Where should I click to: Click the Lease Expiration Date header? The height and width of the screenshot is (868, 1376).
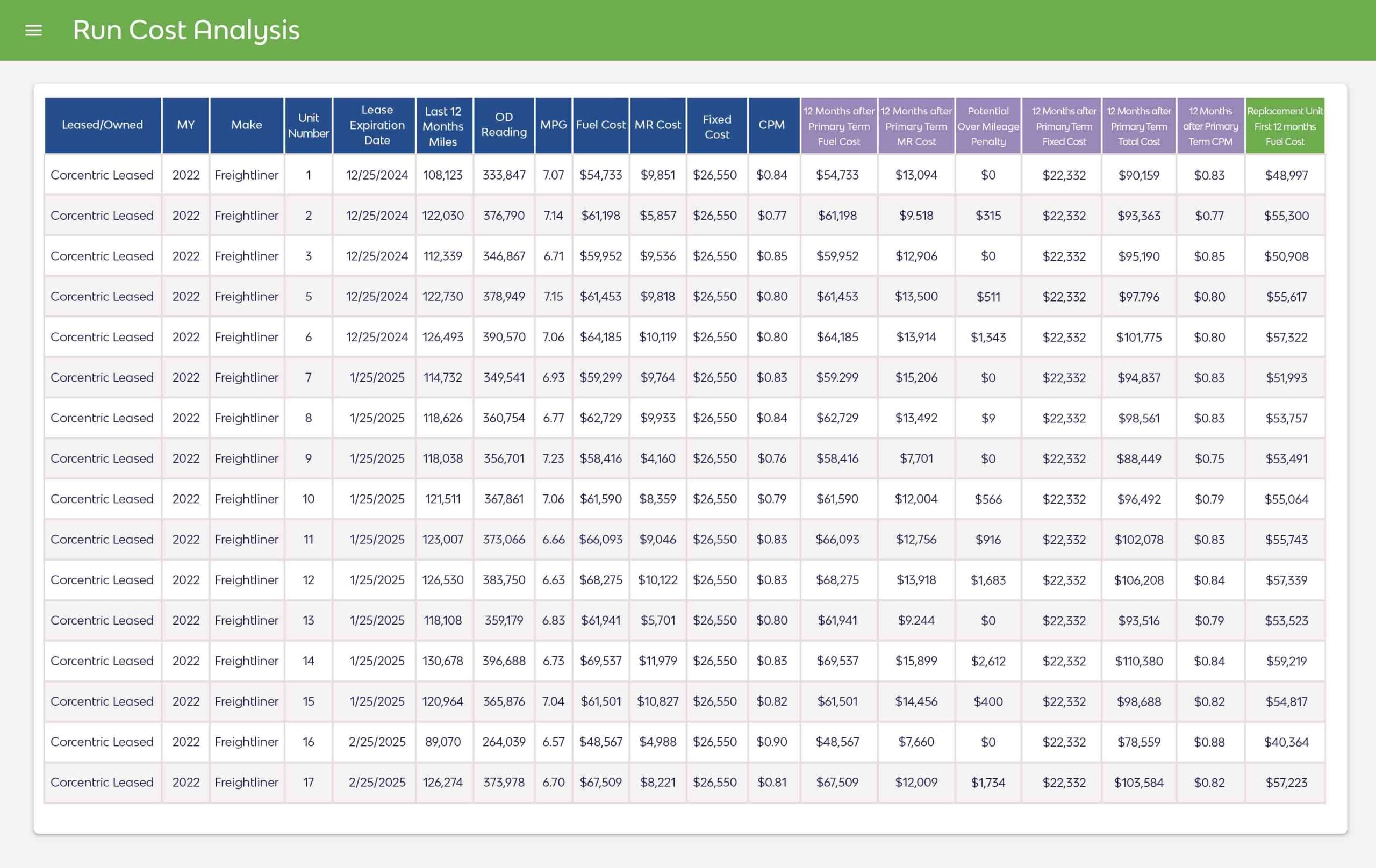click(x=377, y=125)
